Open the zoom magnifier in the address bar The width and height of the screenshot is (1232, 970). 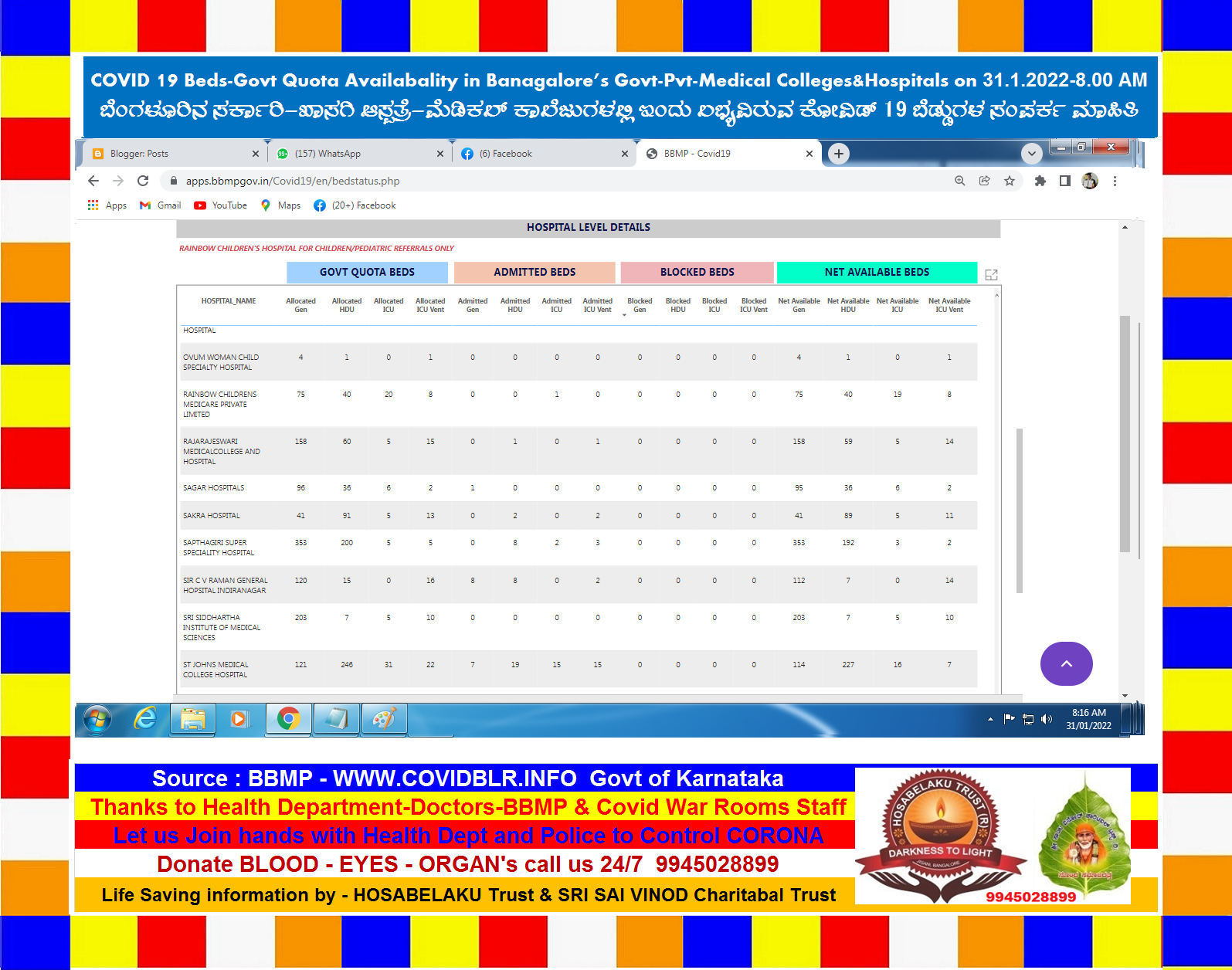click(959, 181)
